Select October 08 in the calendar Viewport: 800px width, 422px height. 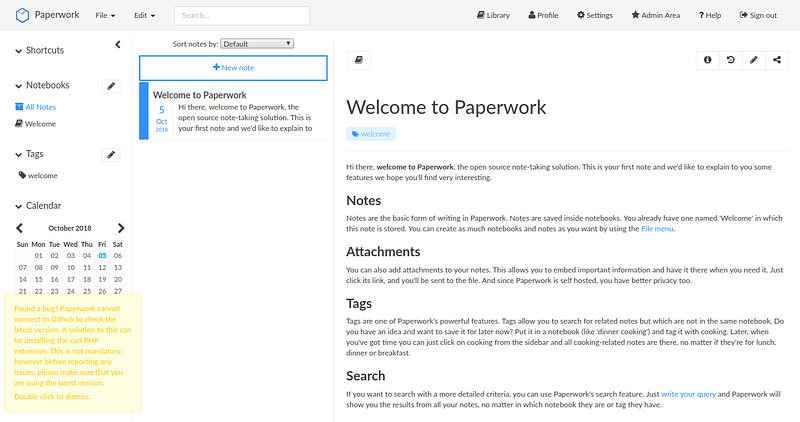click(39, 267)
